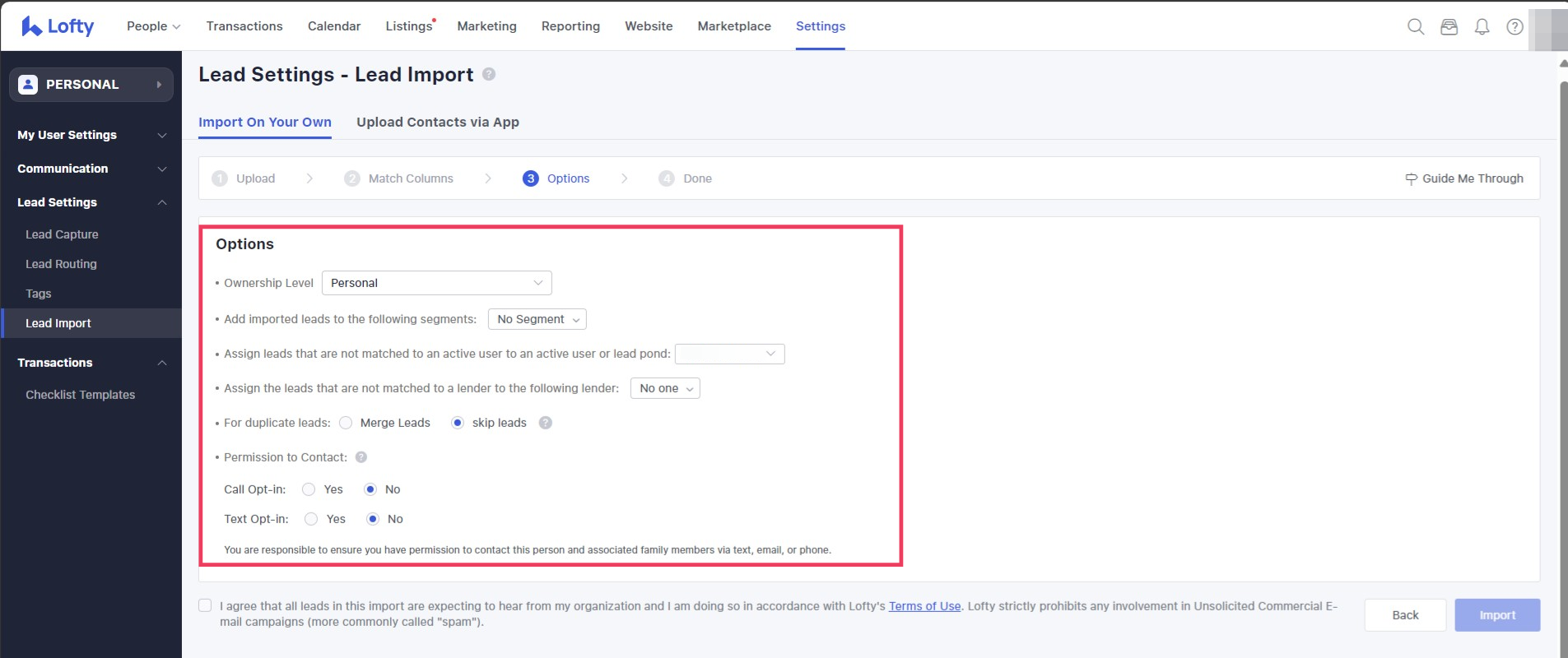
Task: Open the lender No one dropdown
Action: click(665, 388)
